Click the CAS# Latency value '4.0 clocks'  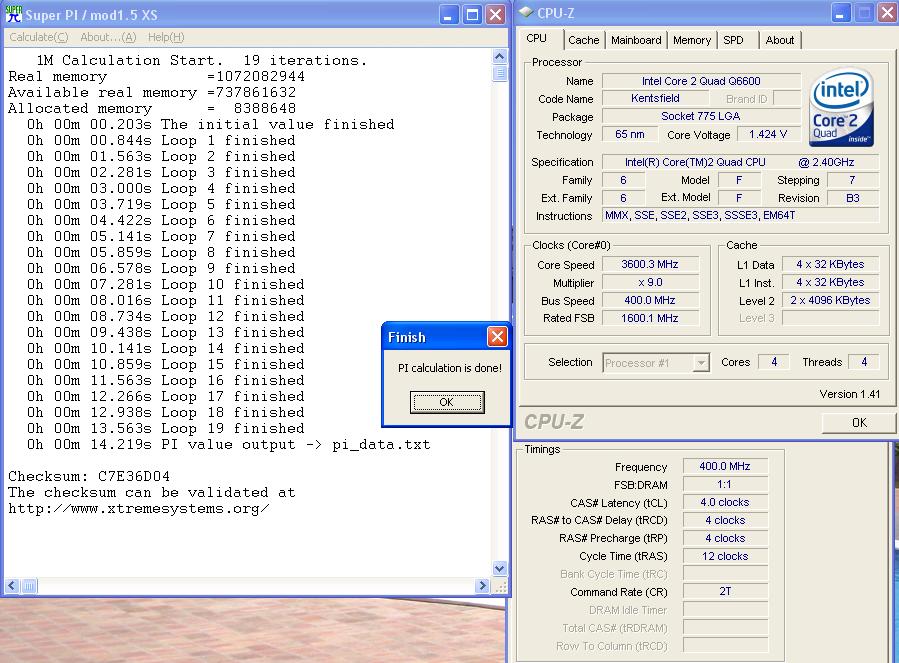point(725,502)
